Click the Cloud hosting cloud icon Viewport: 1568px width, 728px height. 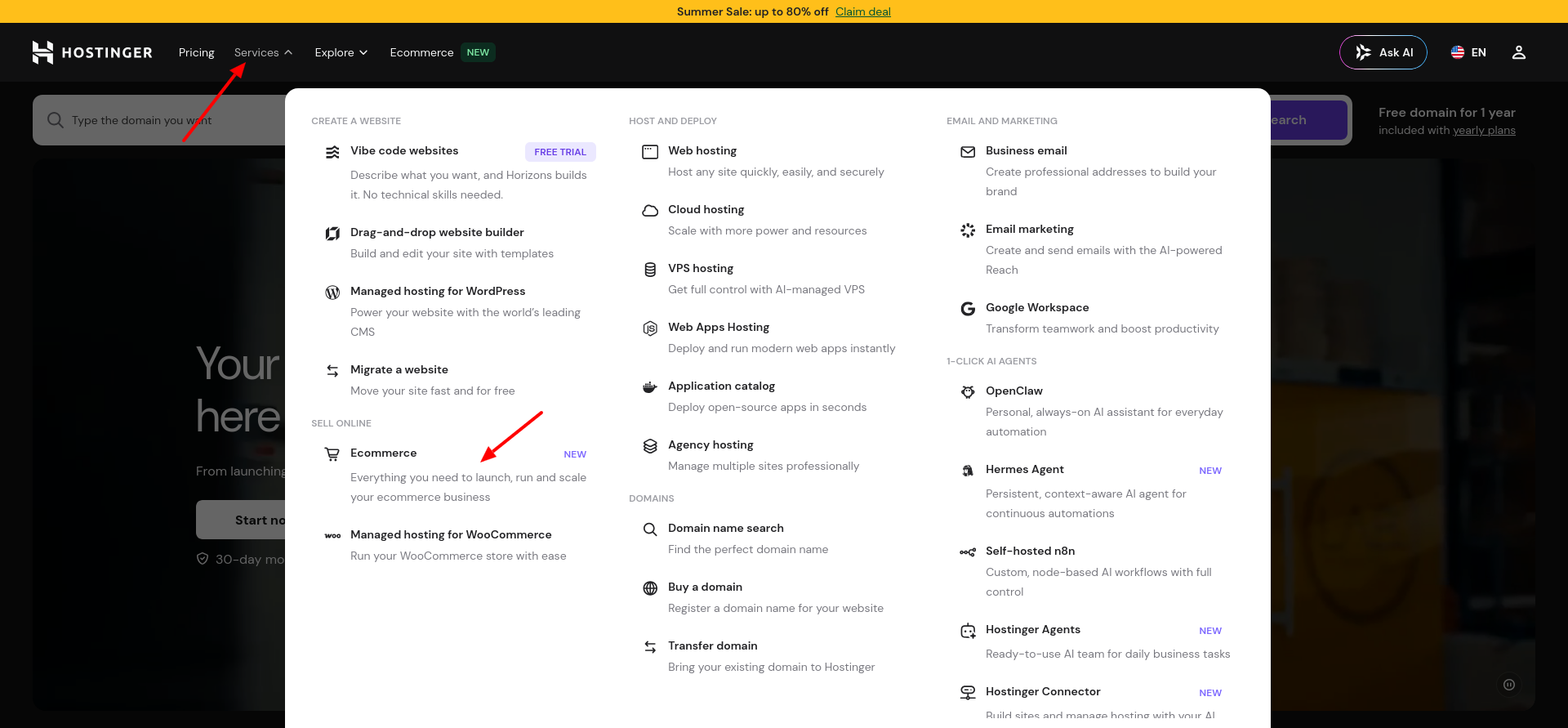tap(650, 211)
